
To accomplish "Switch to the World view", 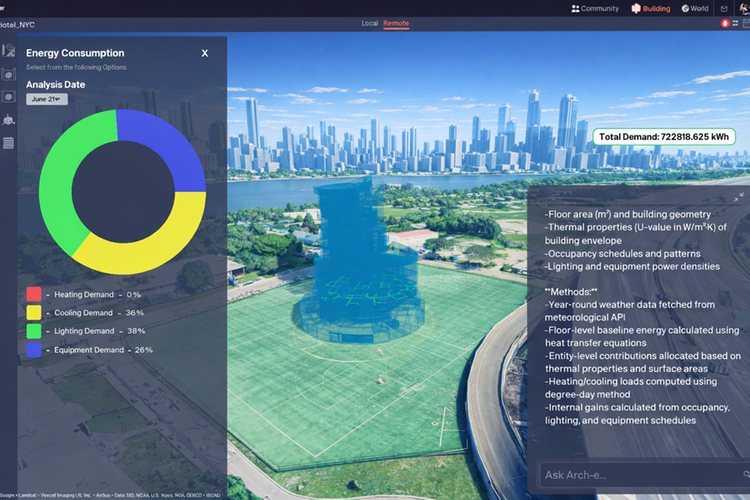I will 695,9.
